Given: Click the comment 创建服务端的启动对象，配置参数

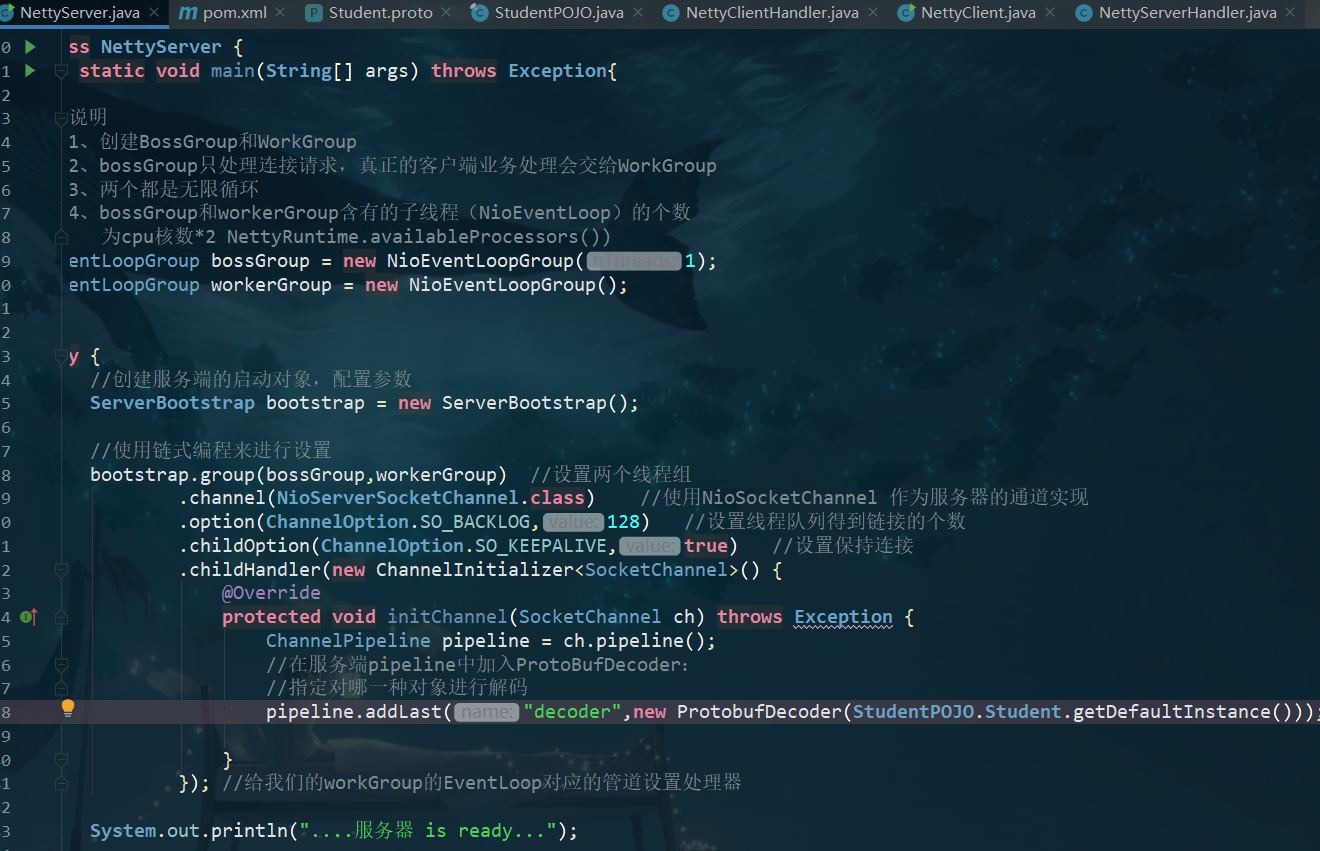Looking at the screenshot, I should pyautogui.click(x=251, y=380).
